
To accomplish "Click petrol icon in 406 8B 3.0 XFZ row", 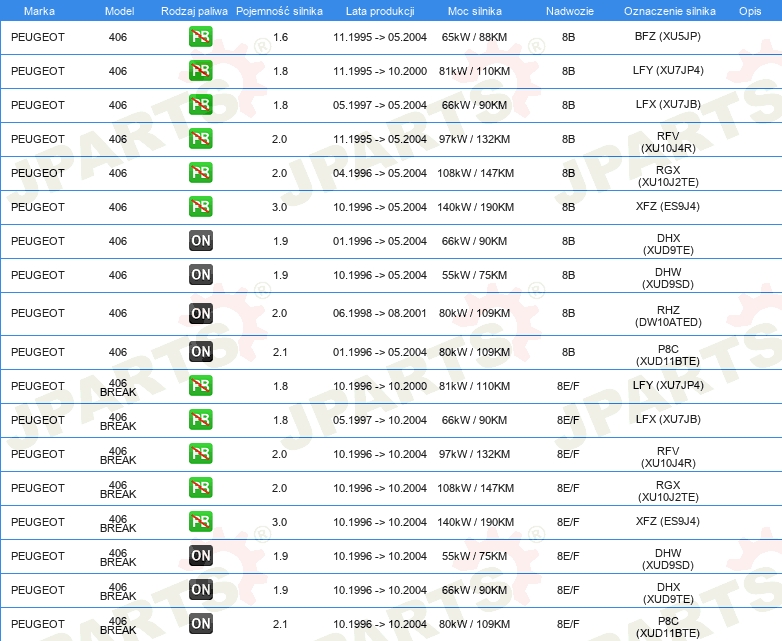I will [x=200, y=206].
